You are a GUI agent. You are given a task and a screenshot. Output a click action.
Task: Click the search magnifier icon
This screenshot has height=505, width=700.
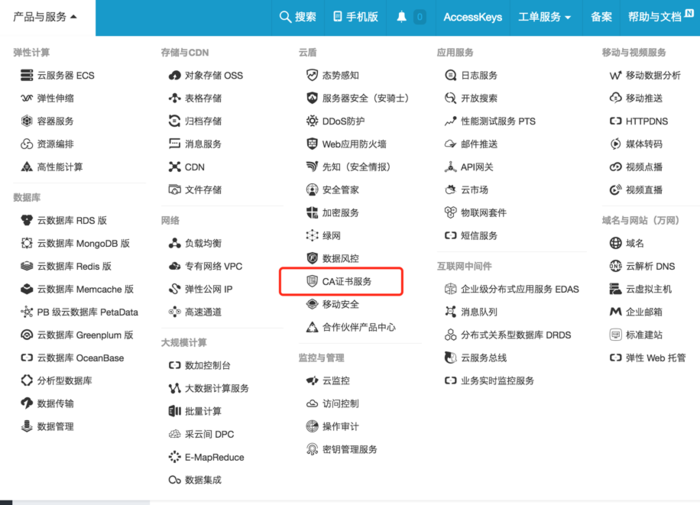point(285,17)
